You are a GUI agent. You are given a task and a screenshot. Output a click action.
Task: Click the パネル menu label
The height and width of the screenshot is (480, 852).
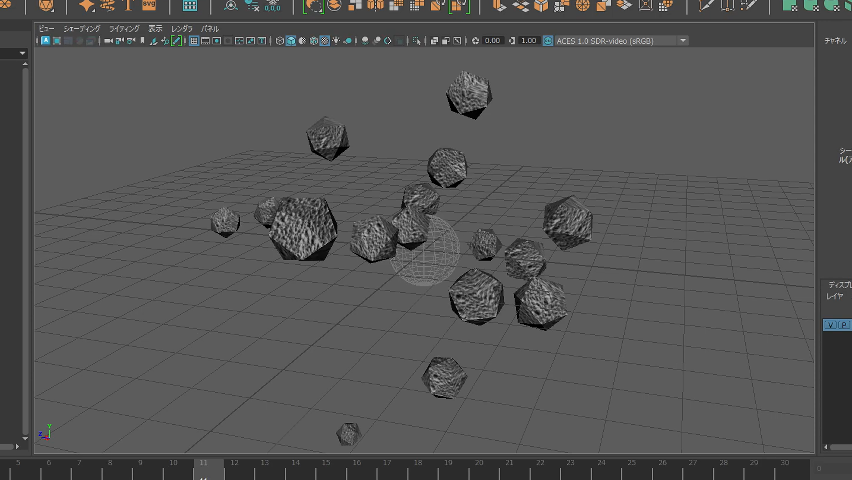pos(210,29)
